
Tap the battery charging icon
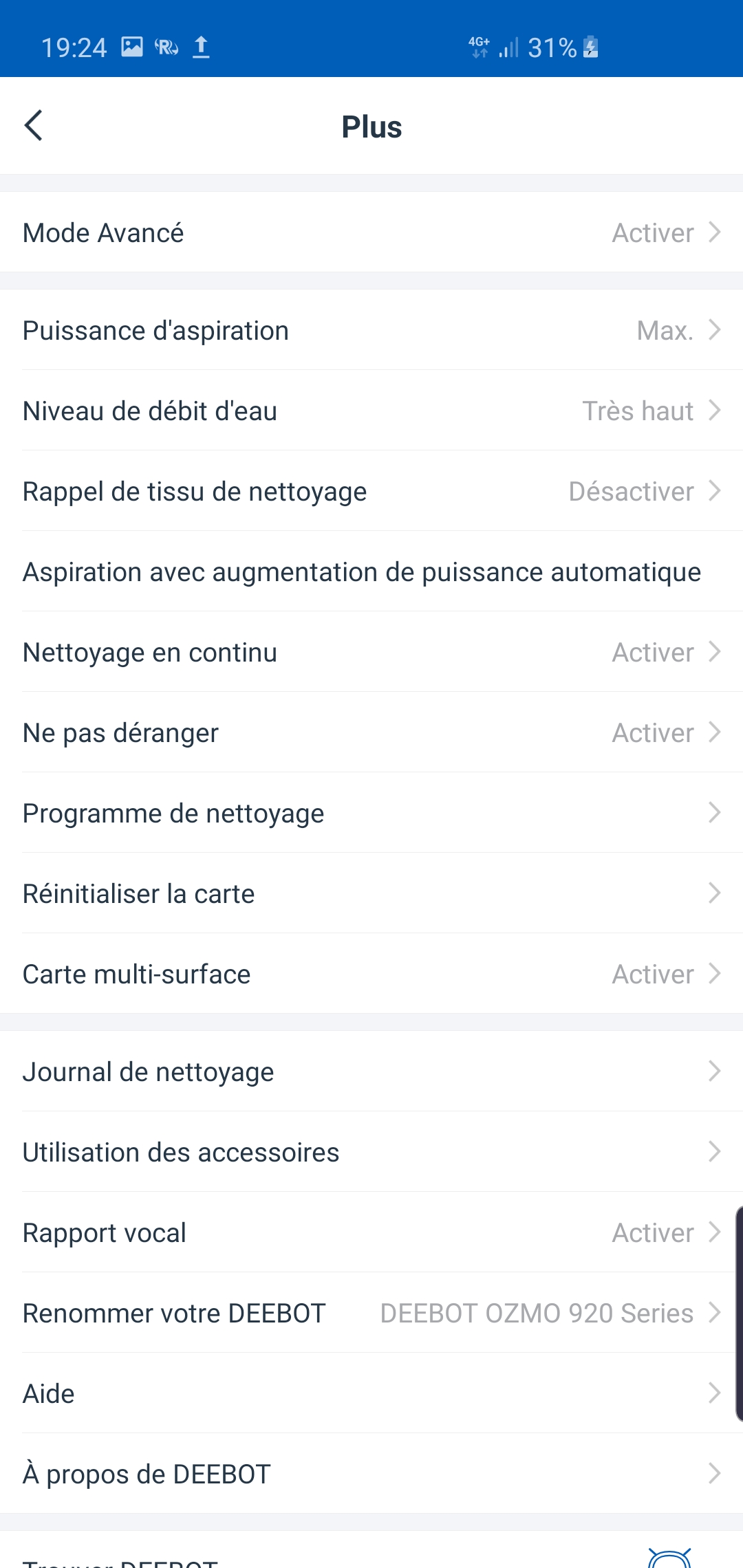click(x=590, y=47)
